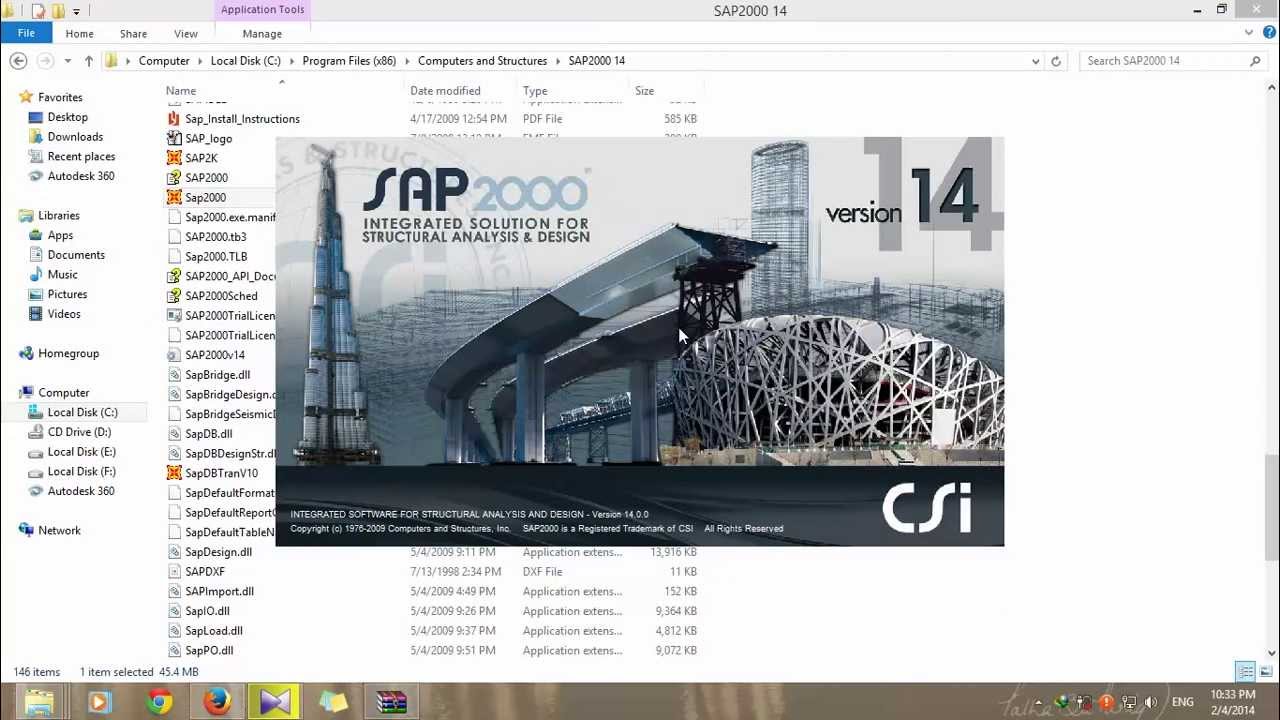Open Sticky Notes from the taskbar
Screen dimensions: 1280x720
click(x=333, y=702)
